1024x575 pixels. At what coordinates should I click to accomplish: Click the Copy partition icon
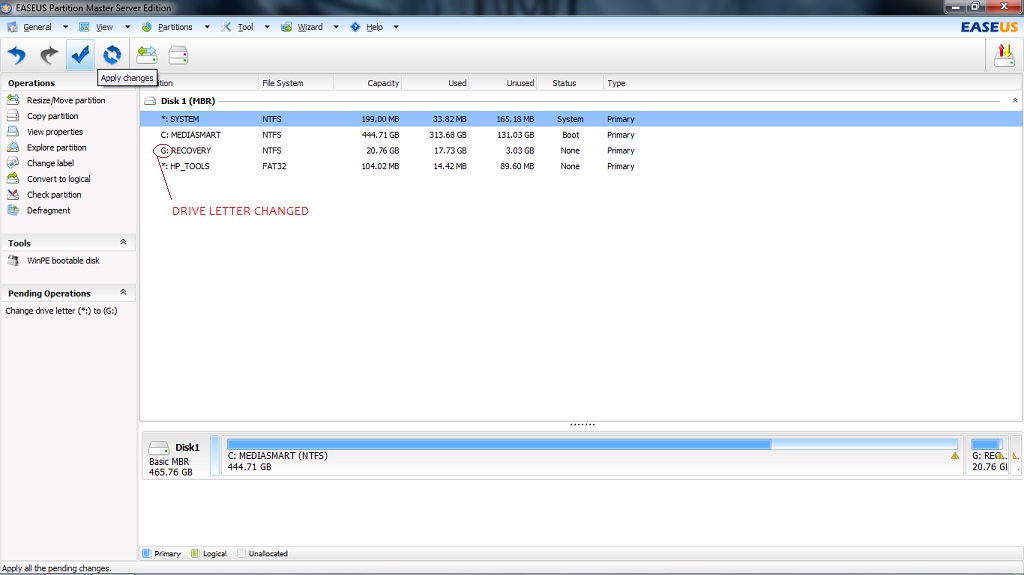point(13,116)
